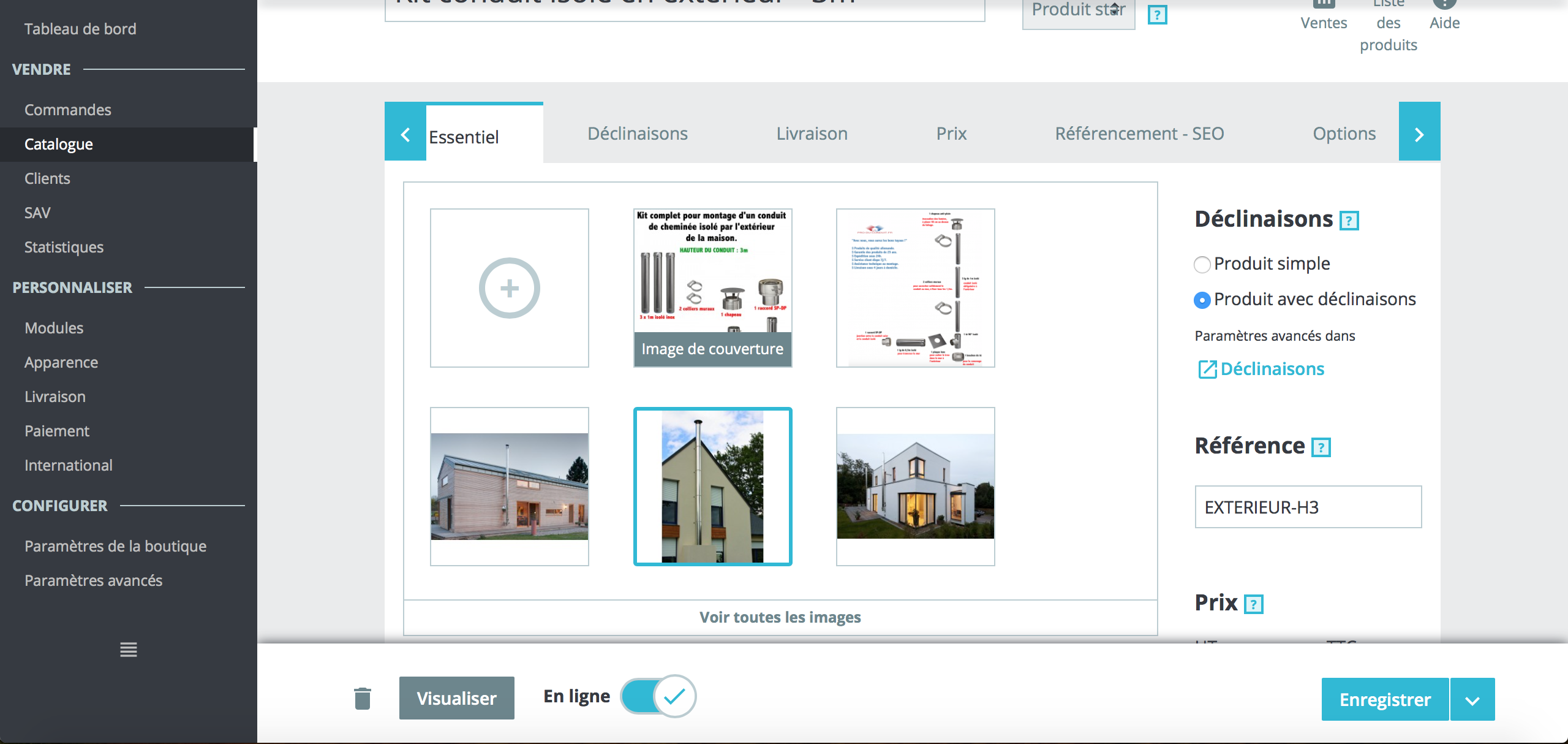Select the Produit simple radio button
The width and height of the screenshot is (1568, 744).
1202,265
